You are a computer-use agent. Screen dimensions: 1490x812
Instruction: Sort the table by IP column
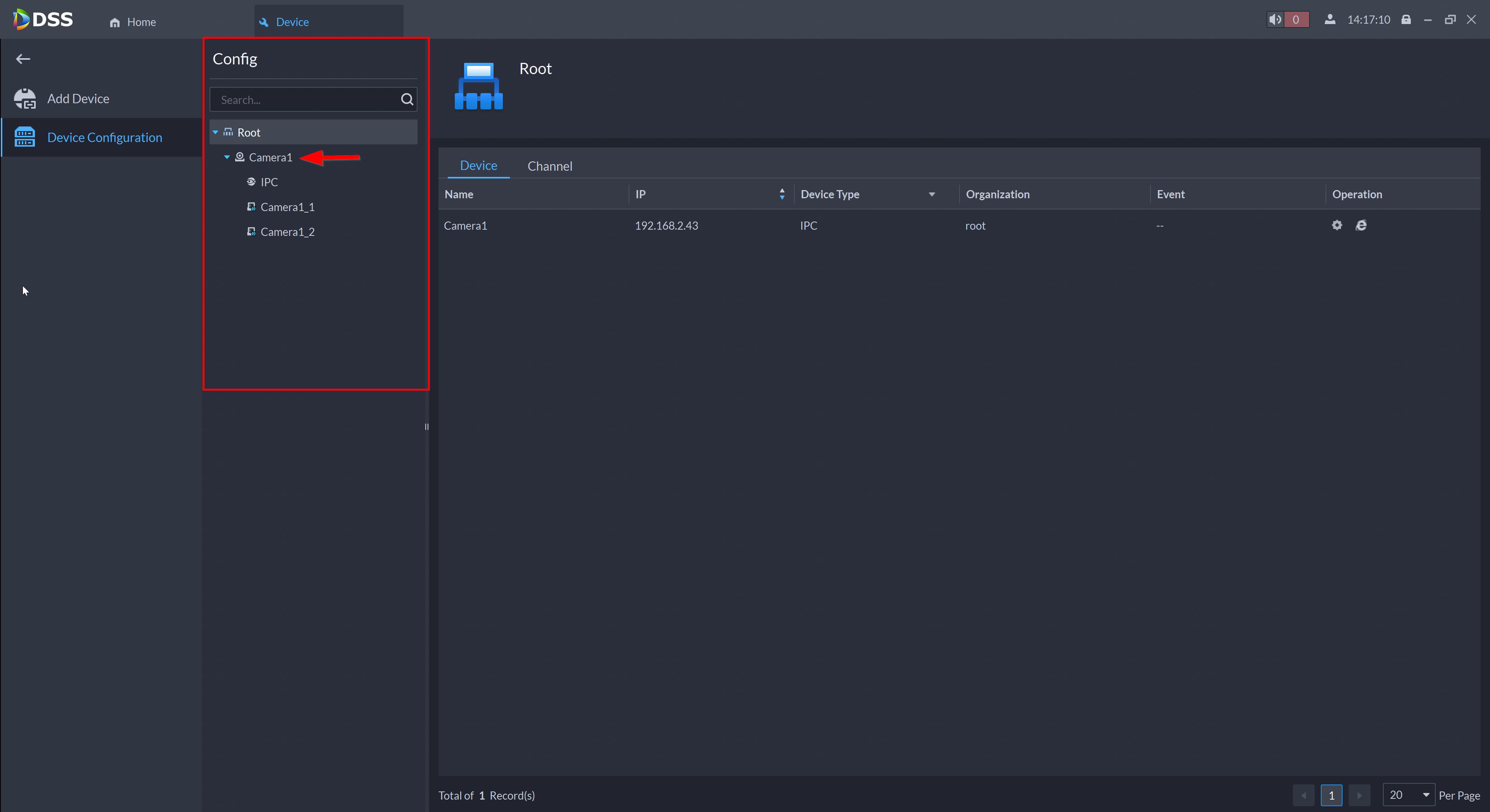pyautogui.click(x=782, y=194)
